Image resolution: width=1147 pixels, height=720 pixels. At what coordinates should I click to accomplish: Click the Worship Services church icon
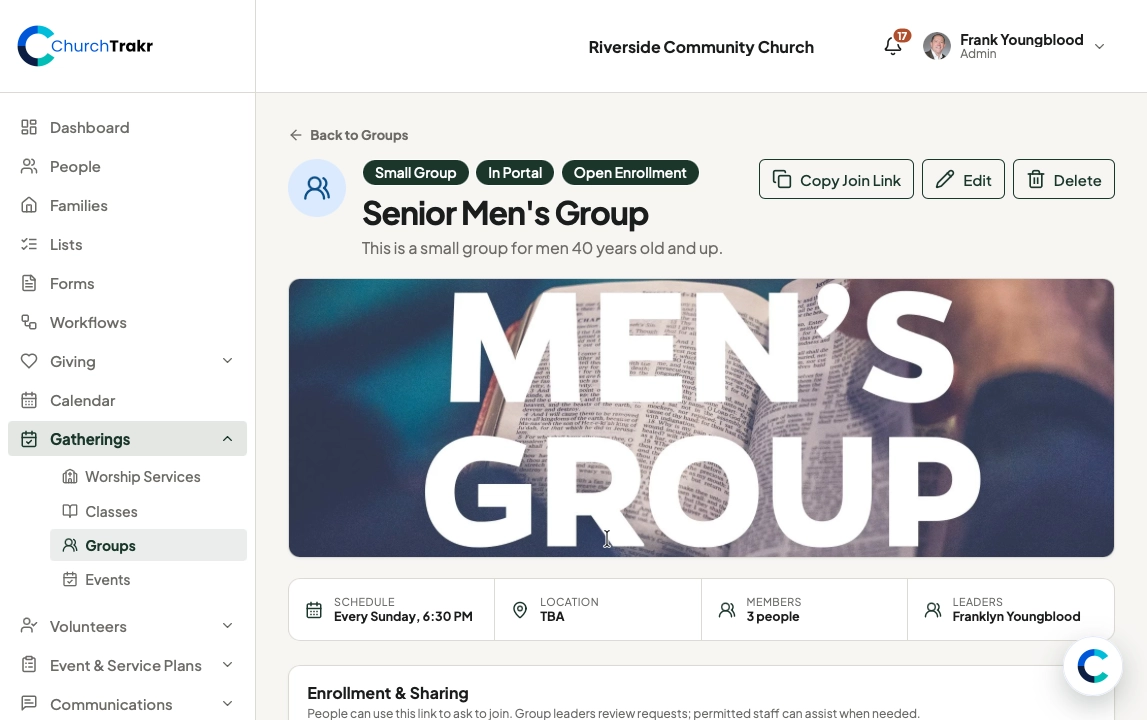(69, 477)
